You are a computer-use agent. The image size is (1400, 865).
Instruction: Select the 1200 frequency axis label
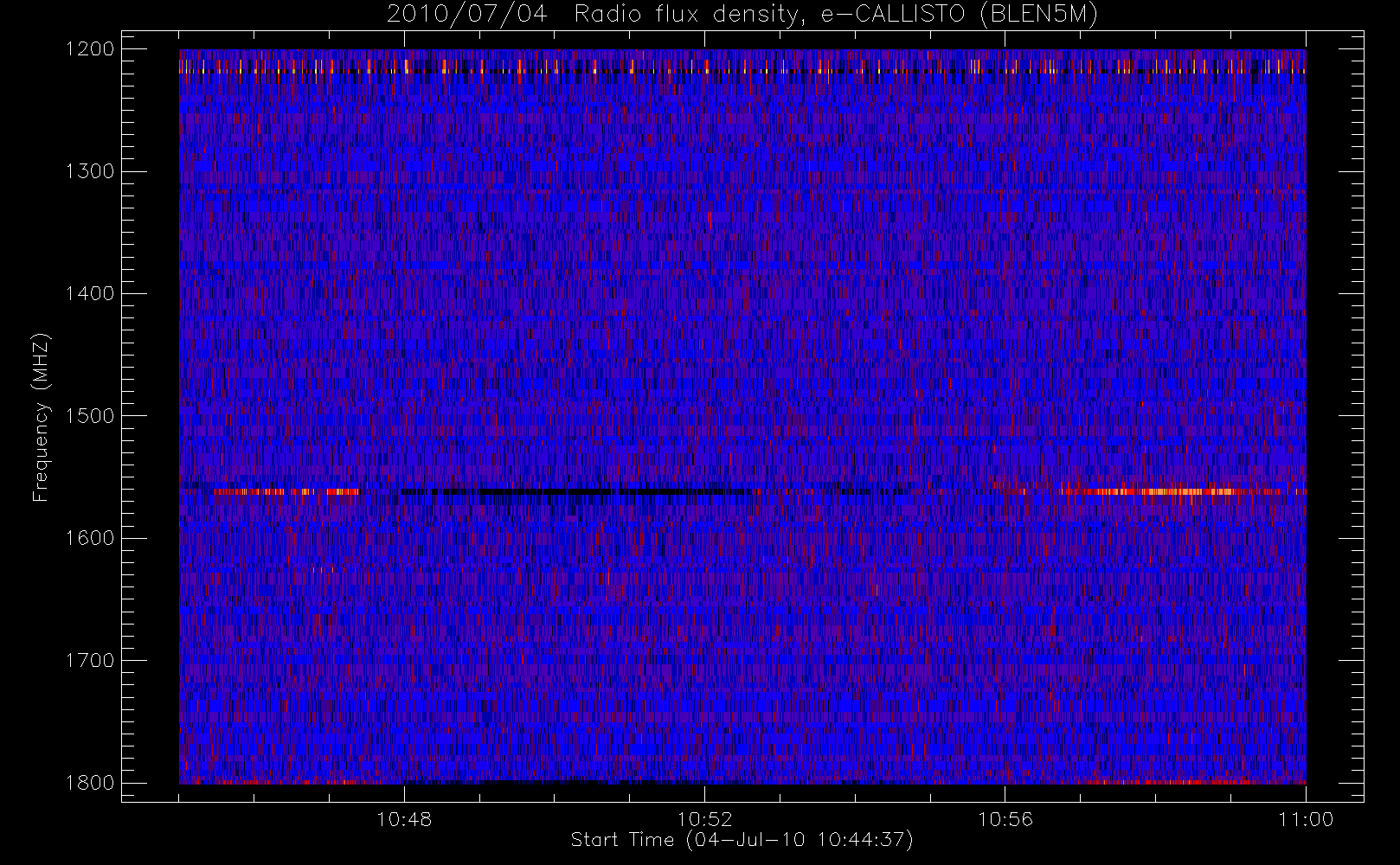(x=89, y=49)
